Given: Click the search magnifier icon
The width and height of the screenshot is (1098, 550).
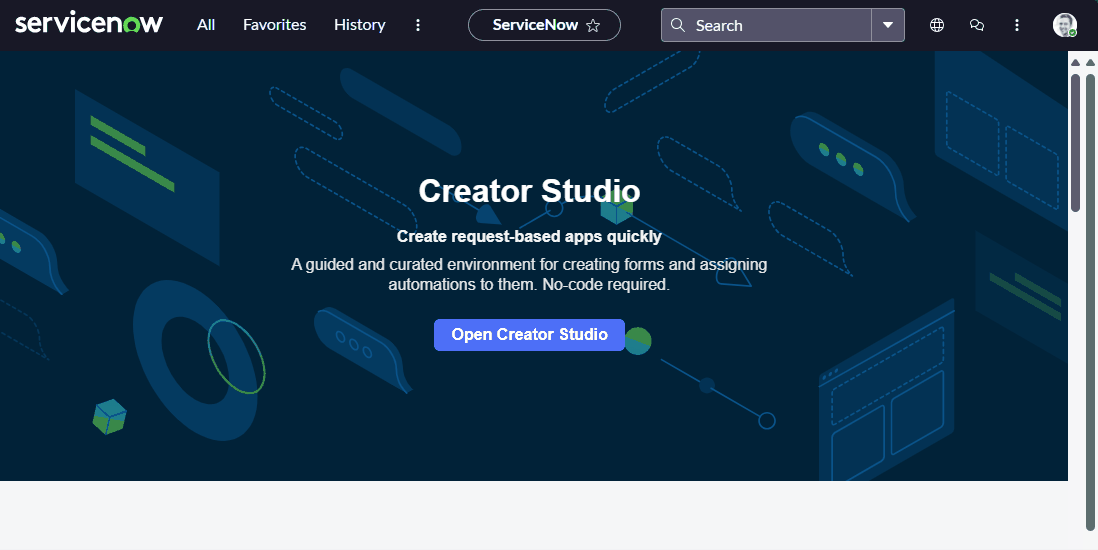Looking at the screenshot, I should click(x=677, y=25).
